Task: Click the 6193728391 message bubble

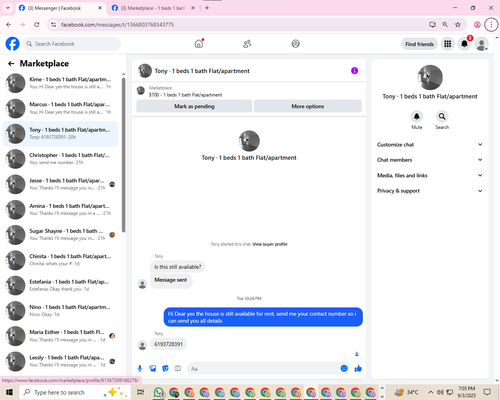Action: (168, 344)
